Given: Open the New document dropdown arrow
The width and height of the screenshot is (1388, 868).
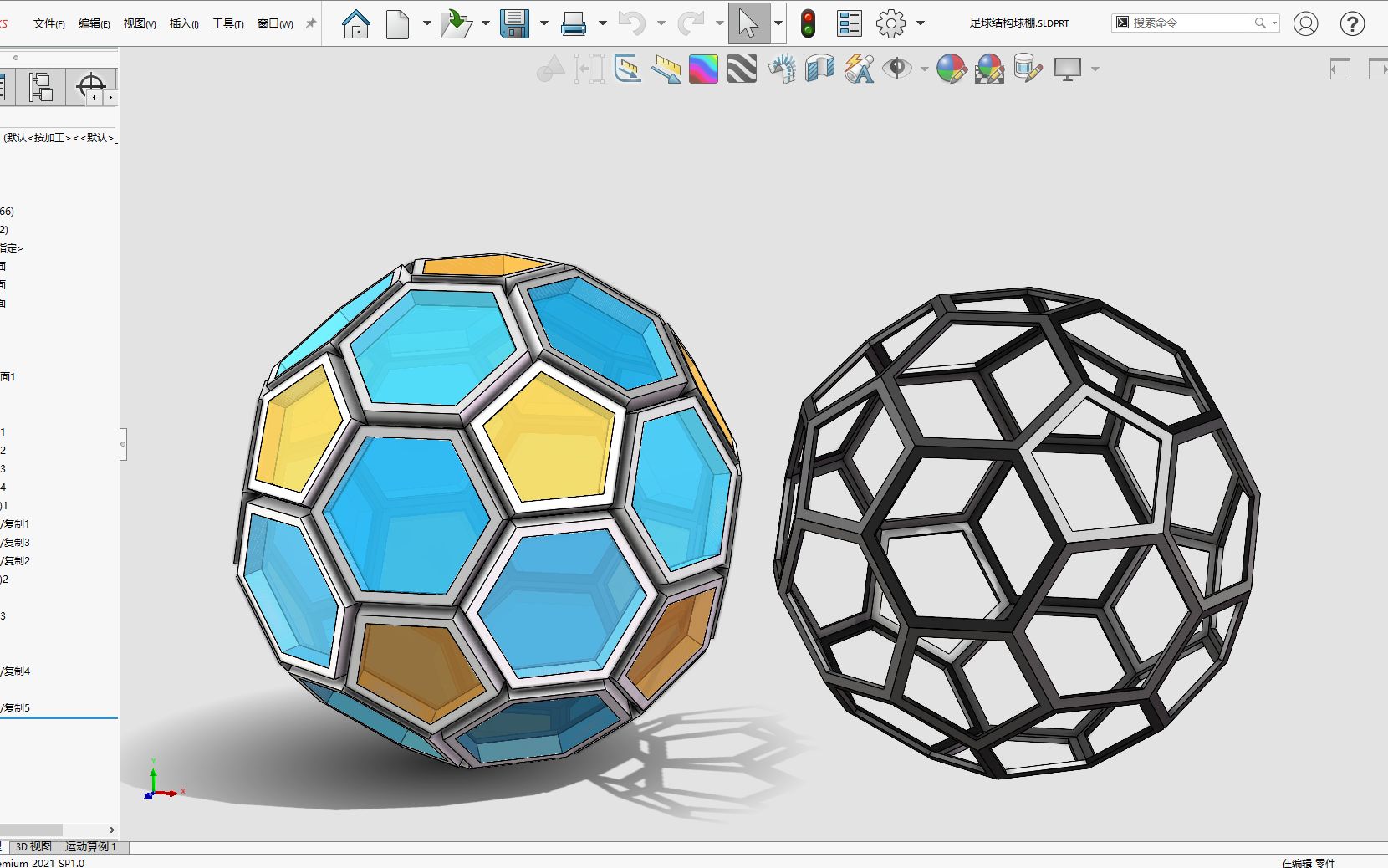Looking at the screenshot, I should (x=426, y=23).
